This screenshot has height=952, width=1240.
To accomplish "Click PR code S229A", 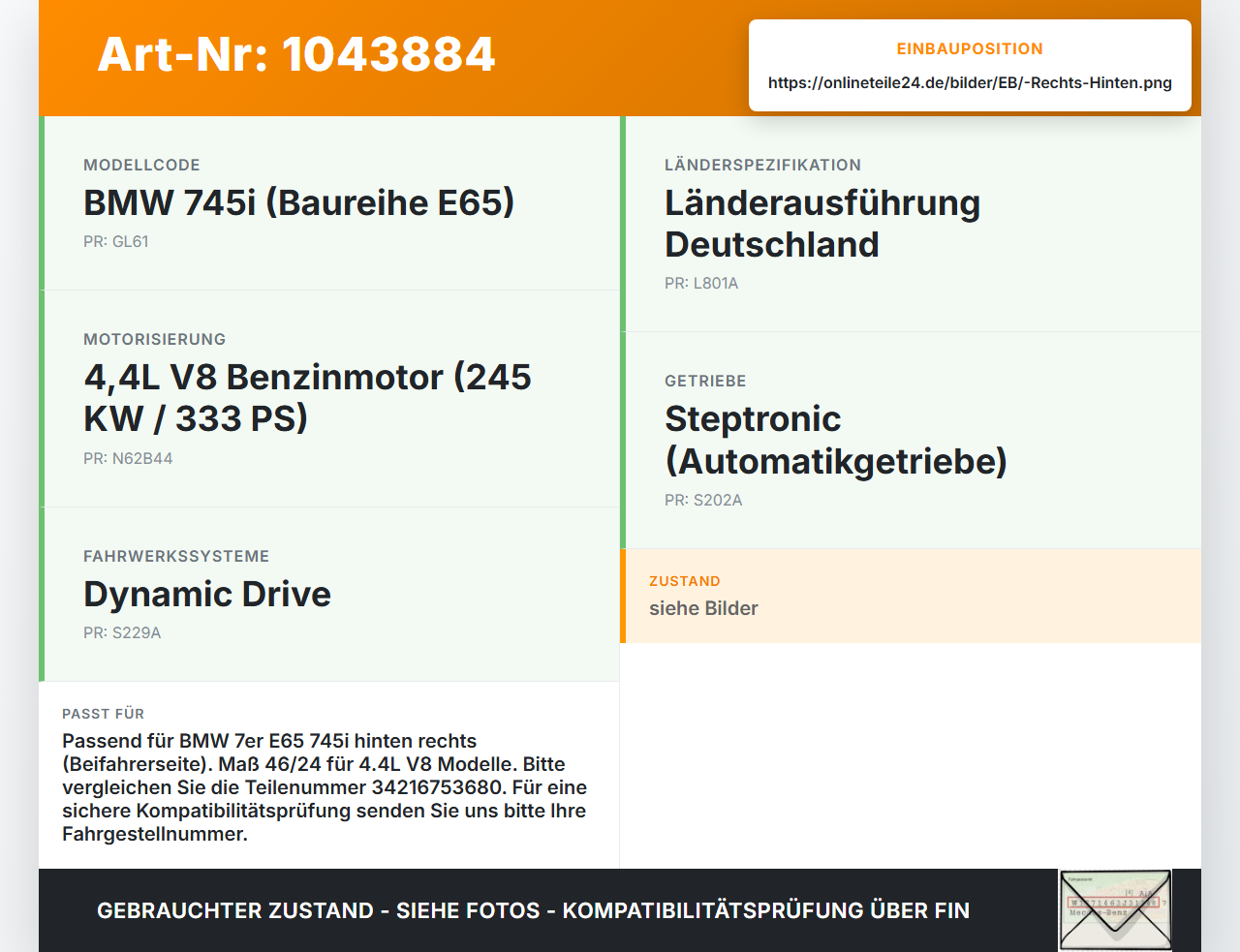I will pos(122,632).
